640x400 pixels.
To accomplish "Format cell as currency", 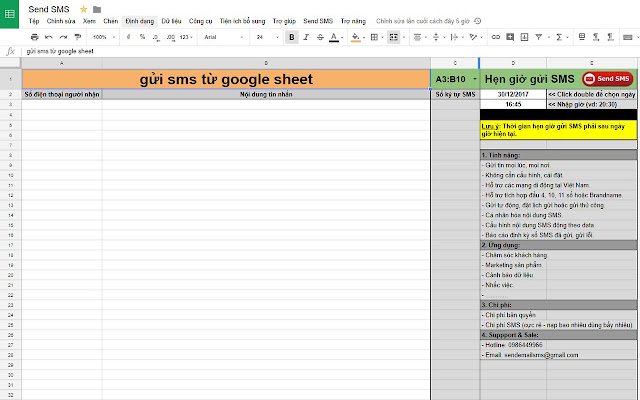I will pyautogui.click(x=128, y=37).
